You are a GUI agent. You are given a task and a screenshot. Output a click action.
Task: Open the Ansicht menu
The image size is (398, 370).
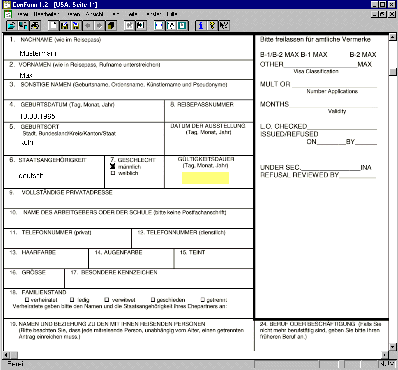(94, 14)
